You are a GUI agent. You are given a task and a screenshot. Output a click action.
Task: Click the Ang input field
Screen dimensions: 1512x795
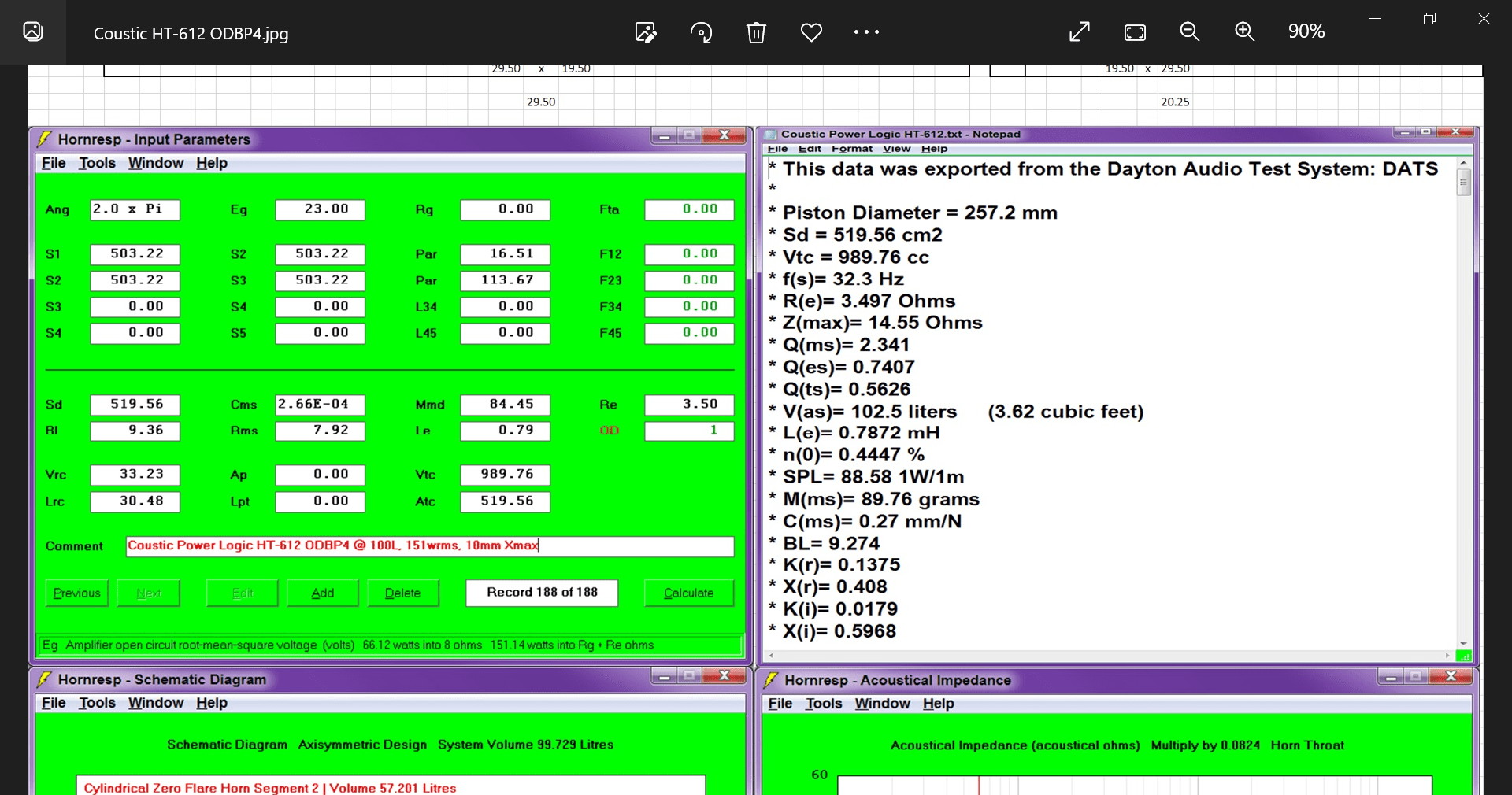click(135, 209)
